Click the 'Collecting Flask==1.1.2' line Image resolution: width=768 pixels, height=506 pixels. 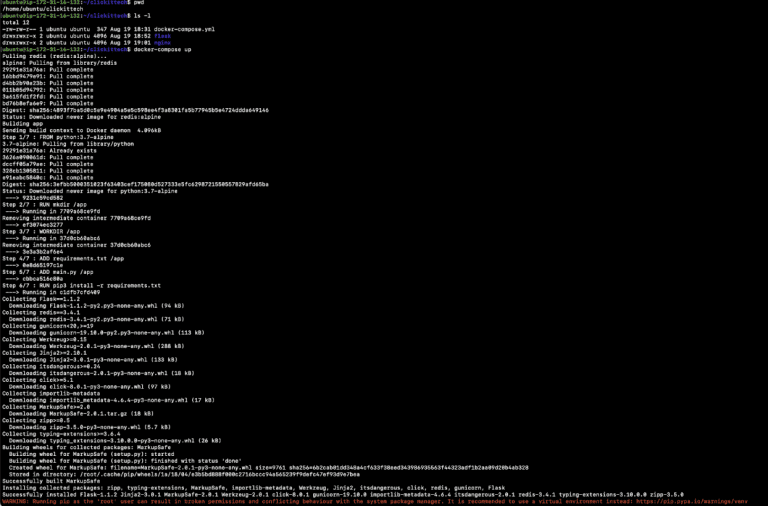[41, 298]
